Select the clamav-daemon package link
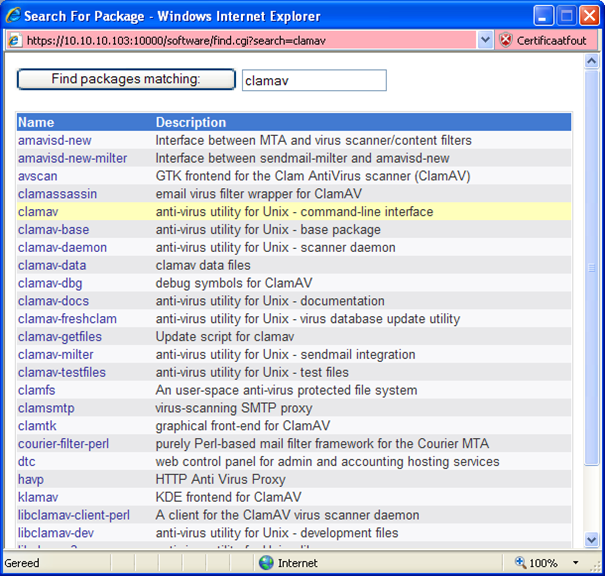Viewport: 606px width, 577px height. coord(62,248)
